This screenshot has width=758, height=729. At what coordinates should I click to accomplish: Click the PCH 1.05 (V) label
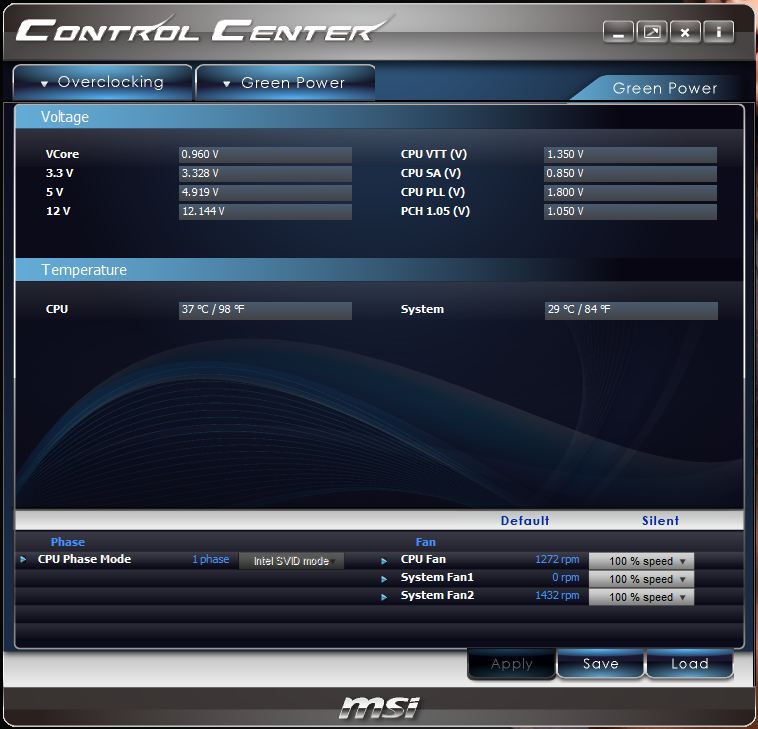pyautogui.click(x=435, y=211)
